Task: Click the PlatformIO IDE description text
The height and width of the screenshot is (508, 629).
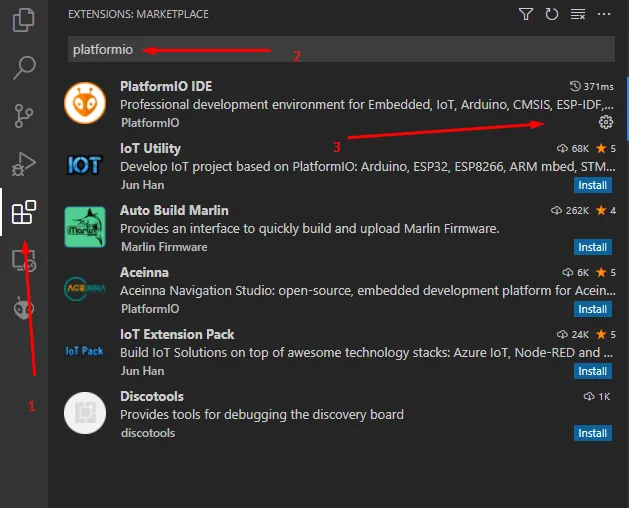Action: 367,105
